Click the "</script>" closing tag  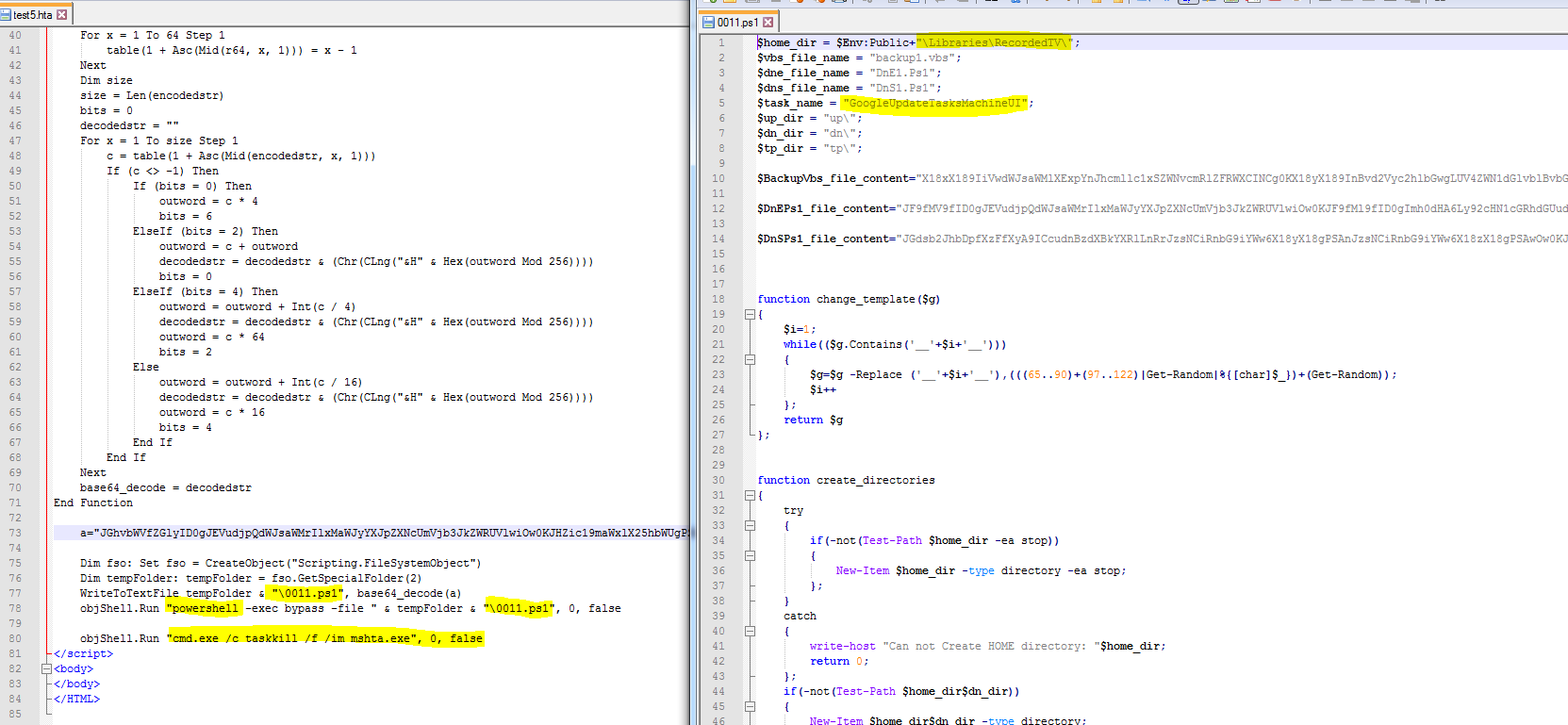click(x=83, y=653)
